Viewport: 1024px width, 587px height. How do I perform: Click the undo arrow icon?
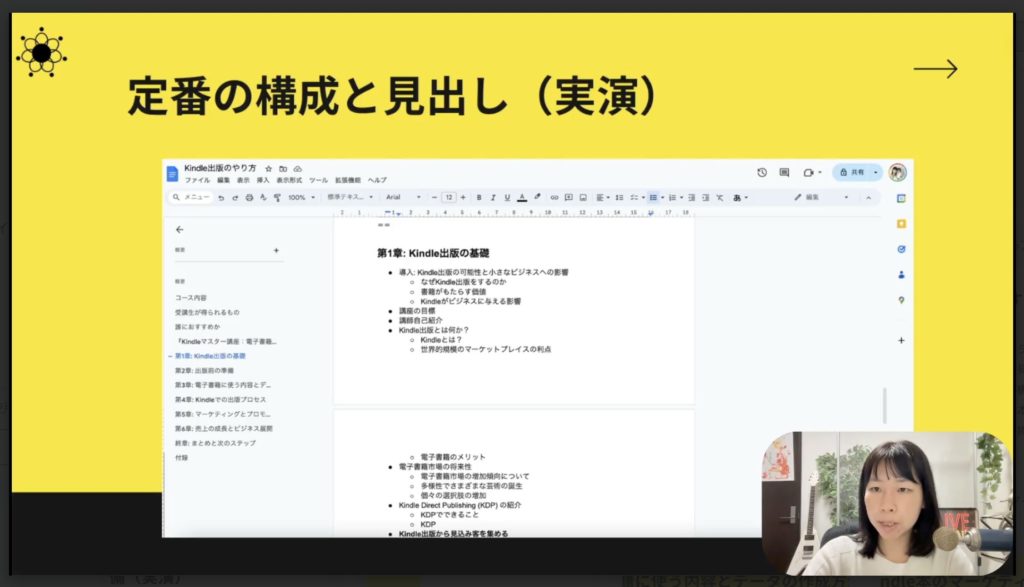pyautogui.click(x=221, y=198)
